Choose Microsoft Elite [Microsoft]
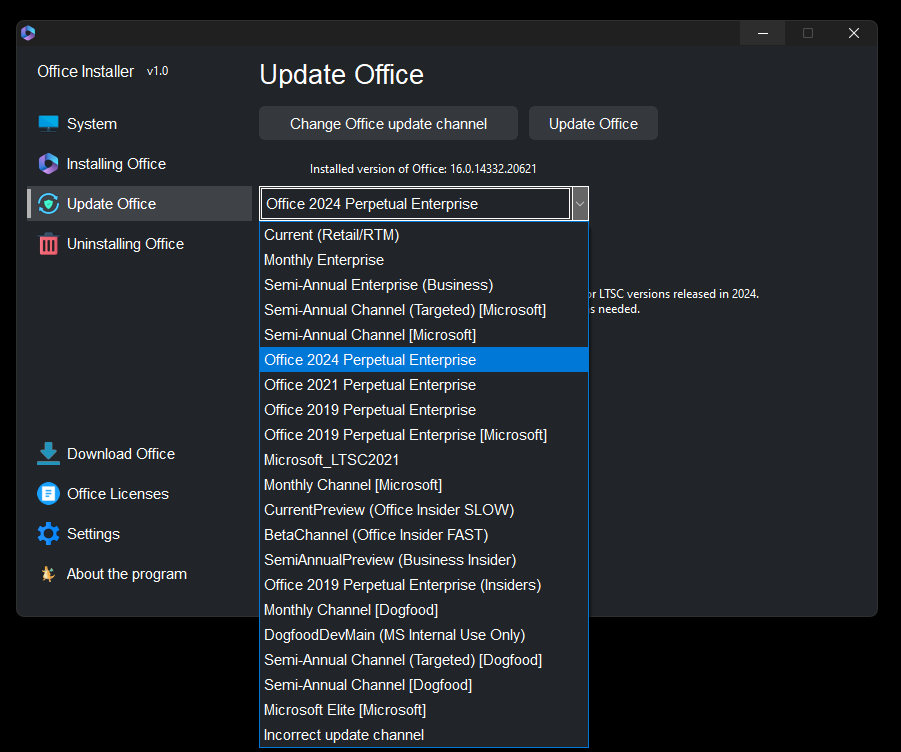 [x=424, y=710]
